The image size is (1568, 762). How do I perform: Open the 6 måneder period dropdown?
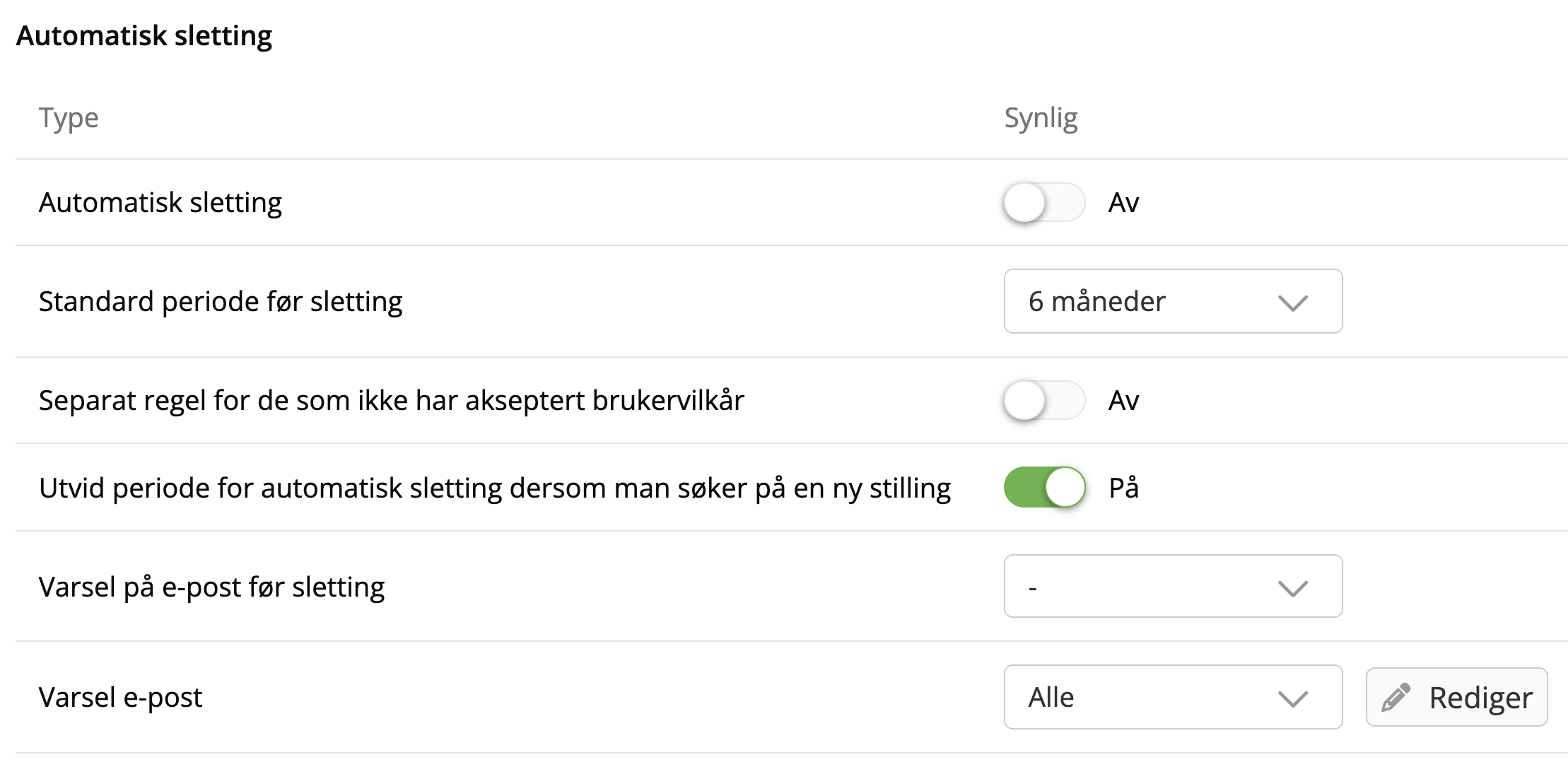point(1172,302)
